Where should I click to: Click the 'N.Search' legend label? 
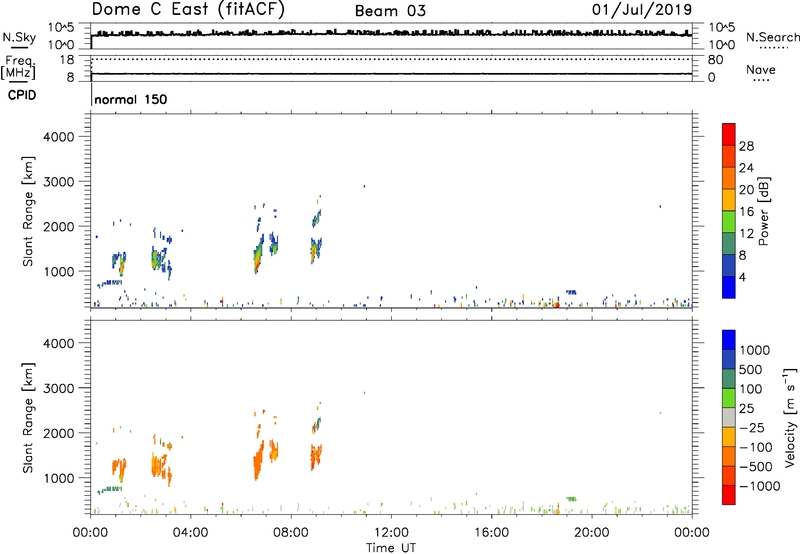772,37
